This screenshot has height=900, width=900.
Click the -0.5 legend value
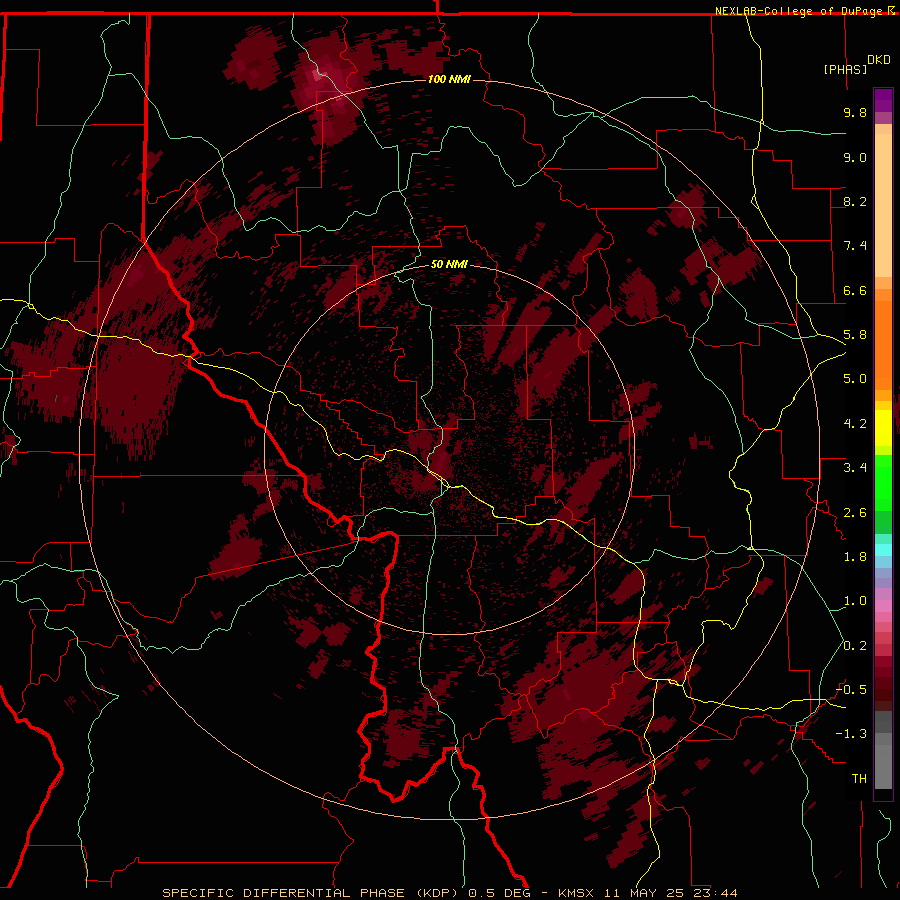click(x=851, y=690)
